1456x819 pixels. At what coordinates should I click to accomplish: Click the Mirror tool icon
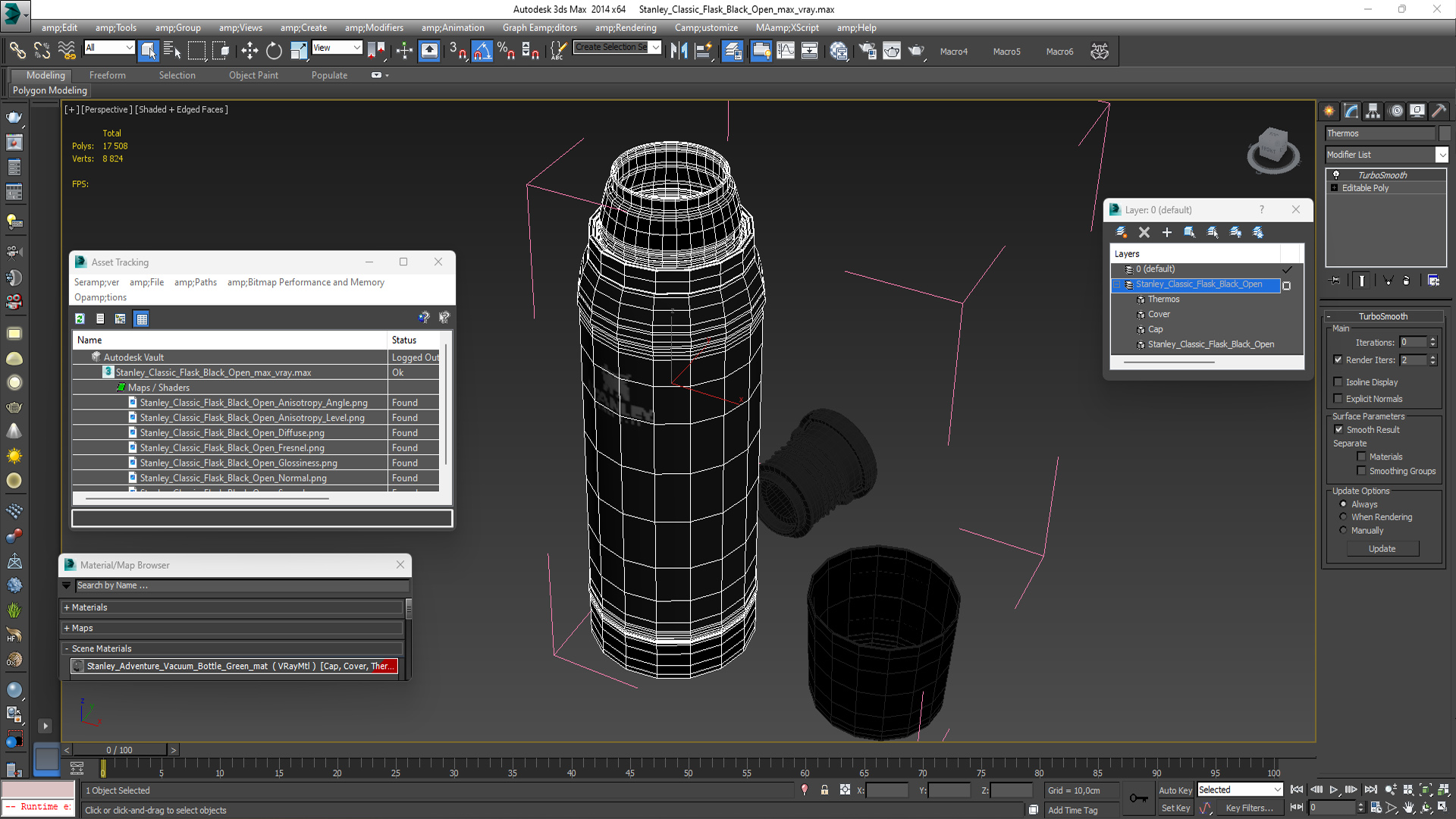[x=679, y=51]
